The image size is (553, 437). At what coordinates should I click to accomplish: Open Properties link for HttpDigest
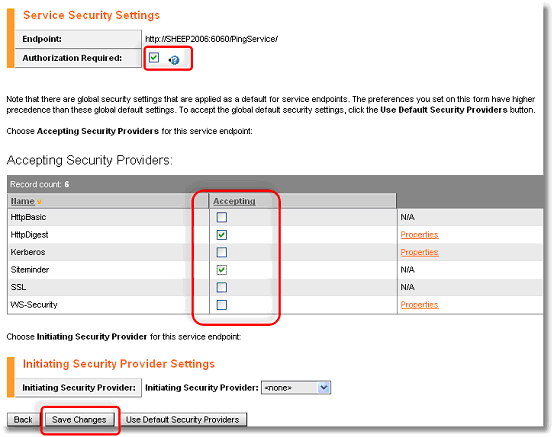(x=419, y=235)
